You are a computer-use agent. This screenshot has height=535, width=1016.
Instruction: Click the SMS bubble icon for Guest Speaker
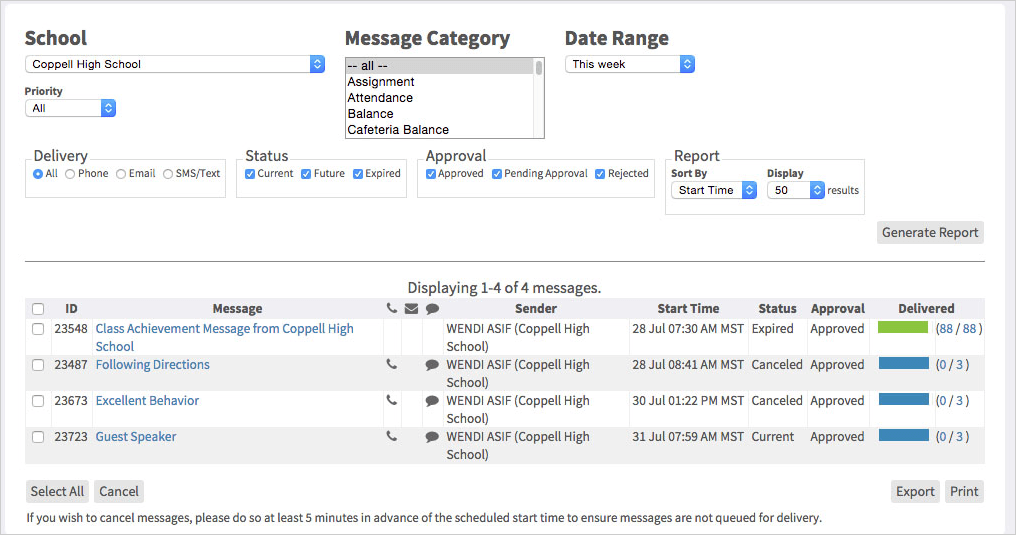[432, 437]
